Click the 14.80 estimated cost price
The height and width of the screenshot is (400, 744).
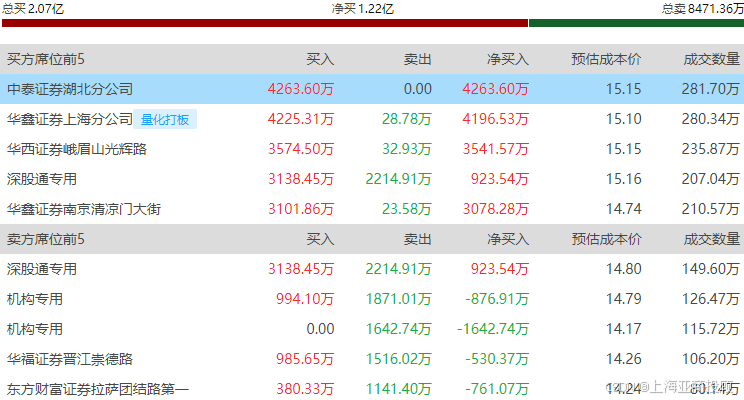coord(623,269)
